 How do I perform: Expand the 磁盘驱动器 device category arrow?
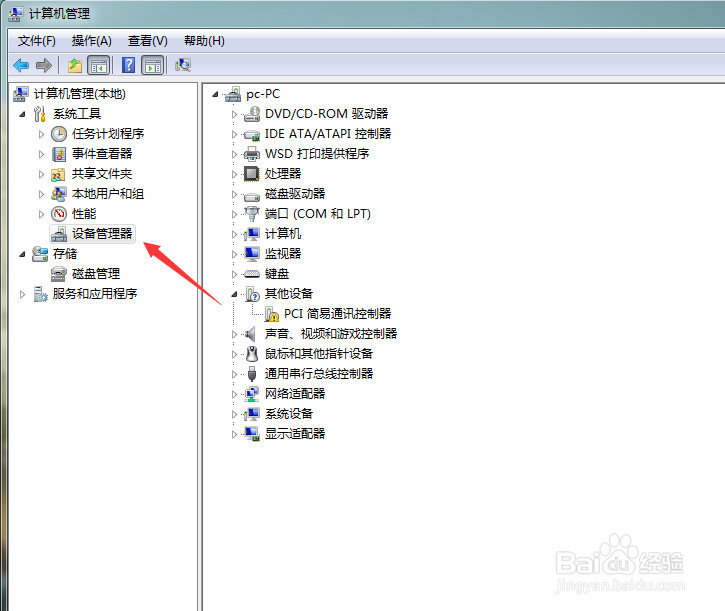234,194
